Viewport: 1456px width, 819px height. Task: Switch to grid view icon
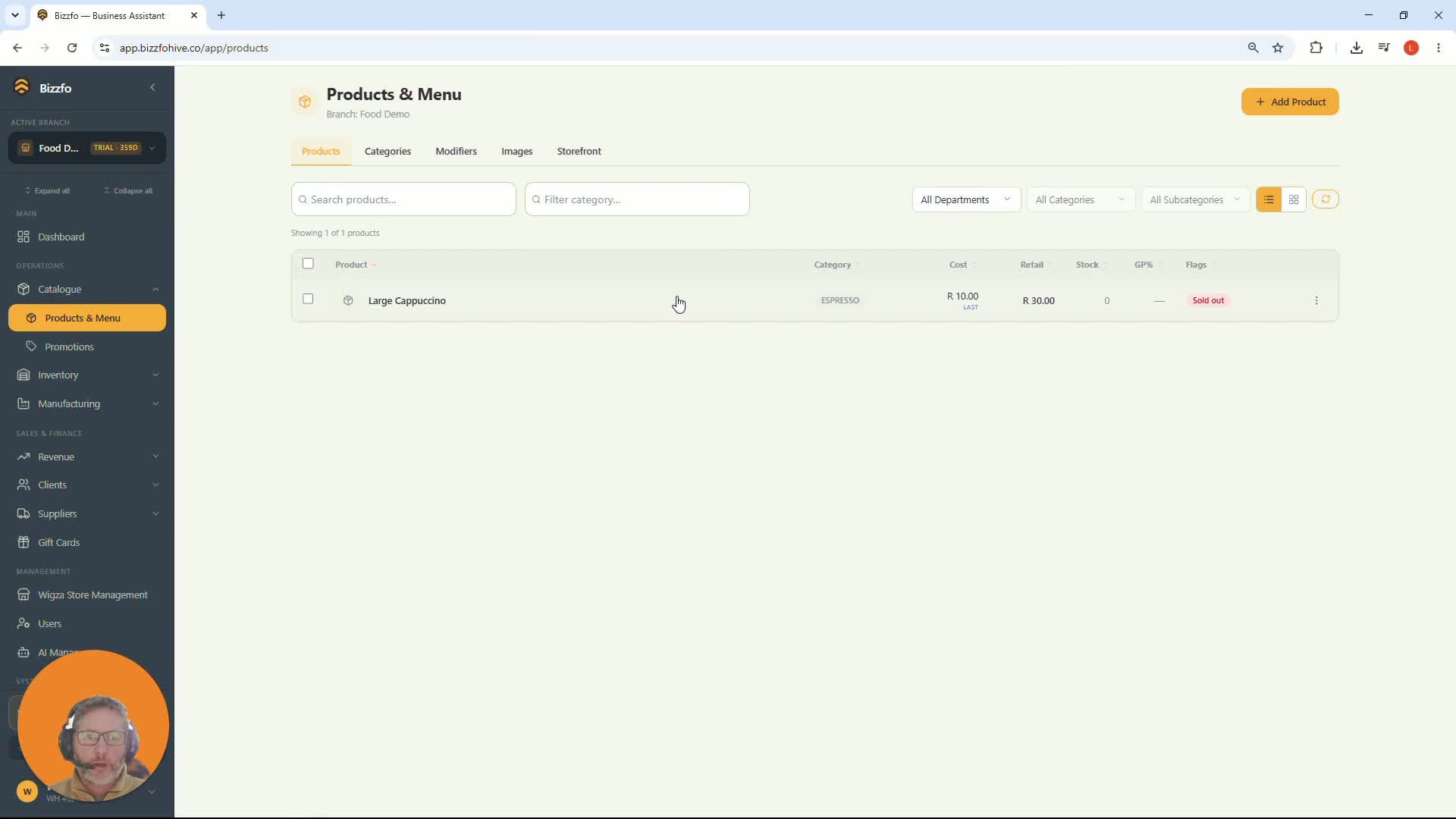1294,200
